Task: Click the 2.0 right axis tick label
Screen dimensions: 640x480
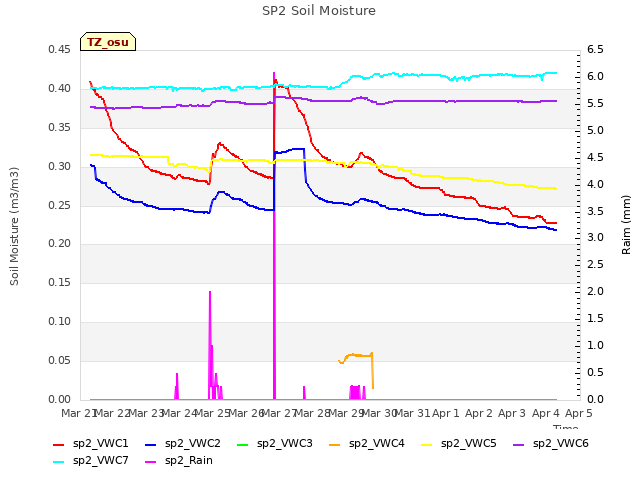Action: pos(595,291)
